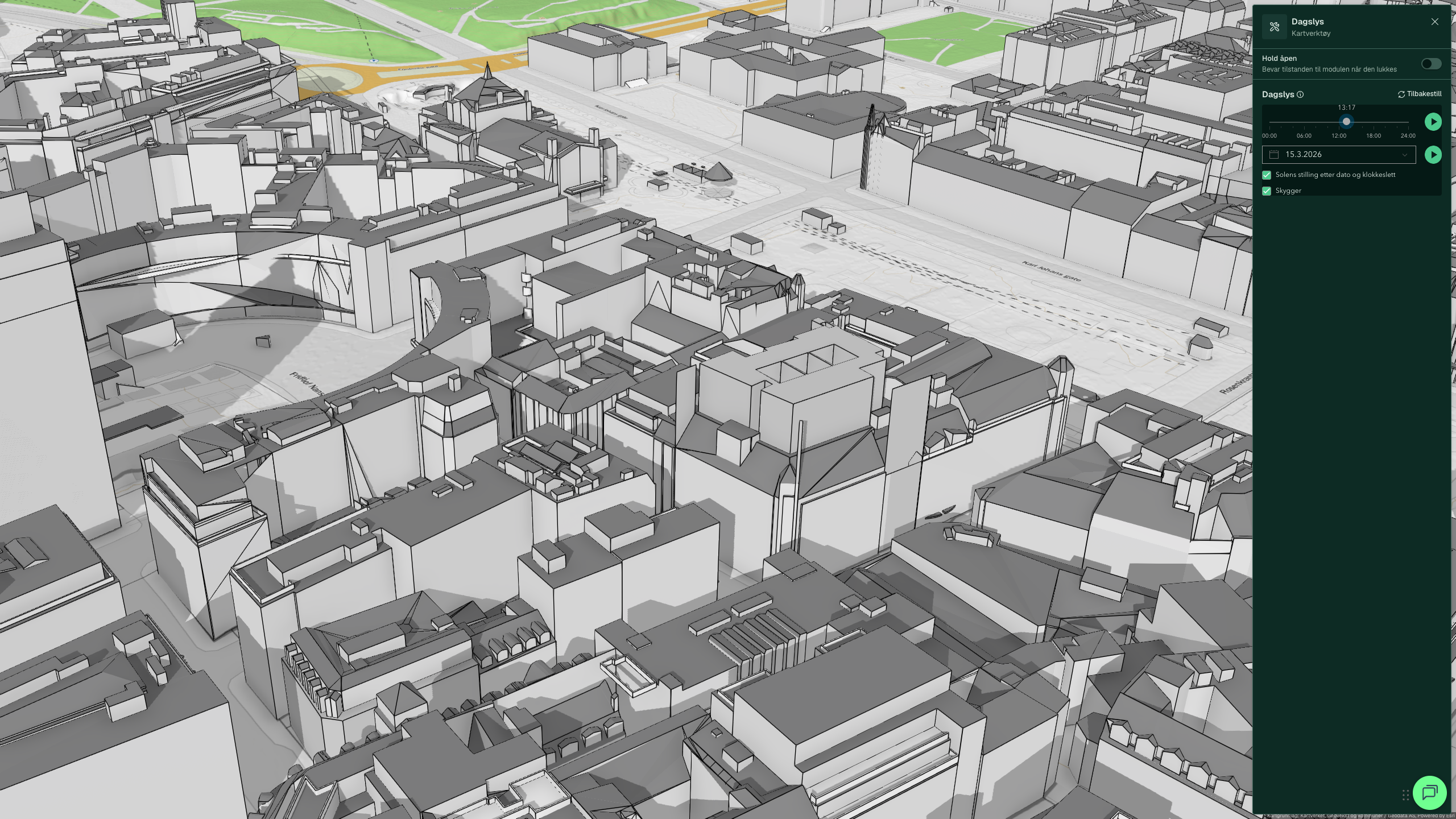Start the date animation play button
Screen dimensions: 1456x819
pyautogui.click(x=1433, y=155)
